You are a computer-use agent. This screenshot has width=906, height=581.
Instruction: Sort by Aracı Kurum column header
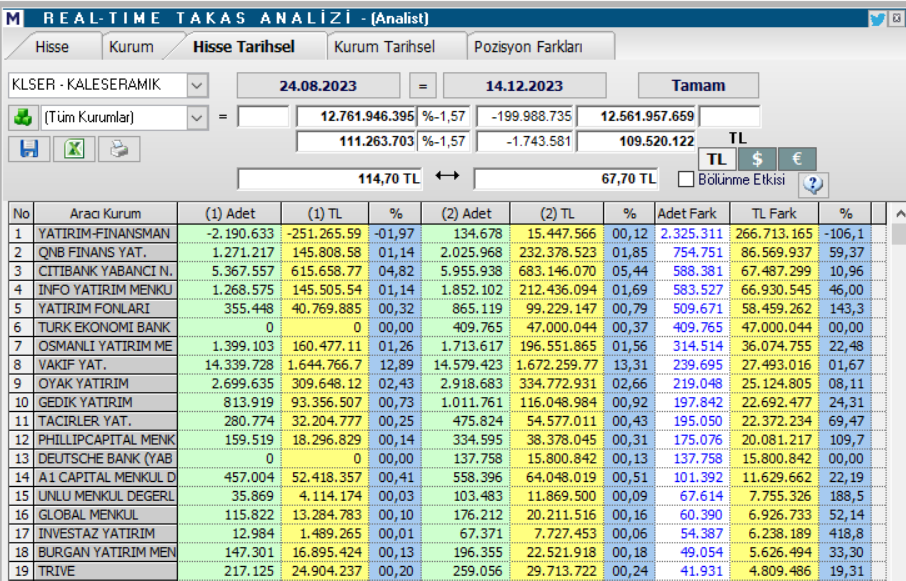point(105,214)
